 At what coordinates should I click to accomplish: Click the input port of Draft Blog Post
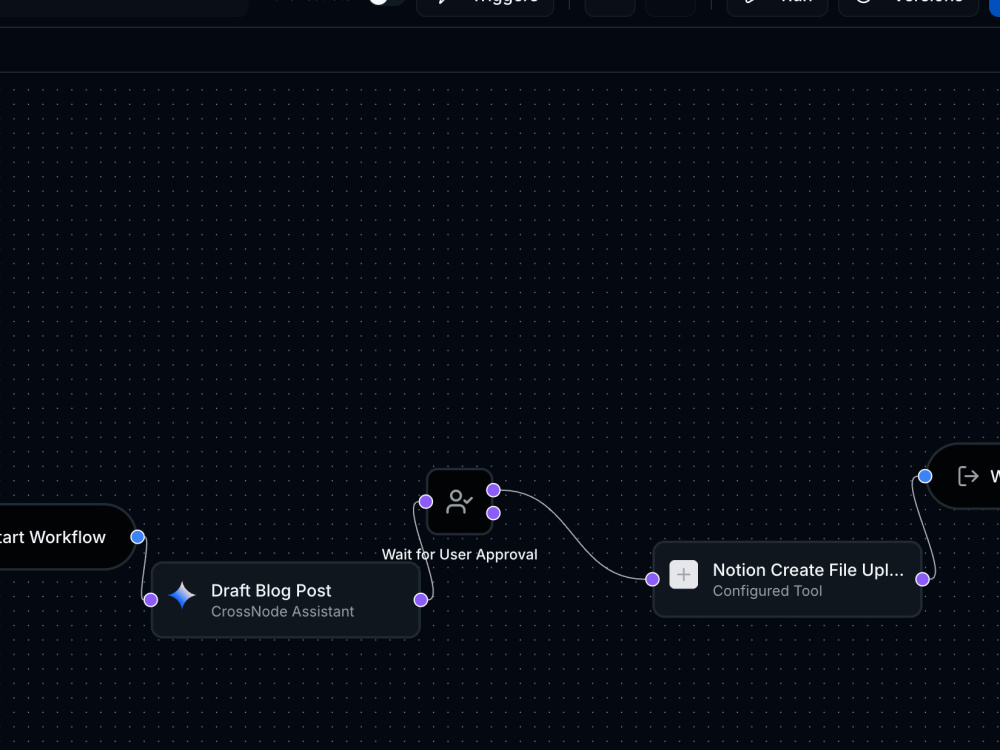pos(151,599)
